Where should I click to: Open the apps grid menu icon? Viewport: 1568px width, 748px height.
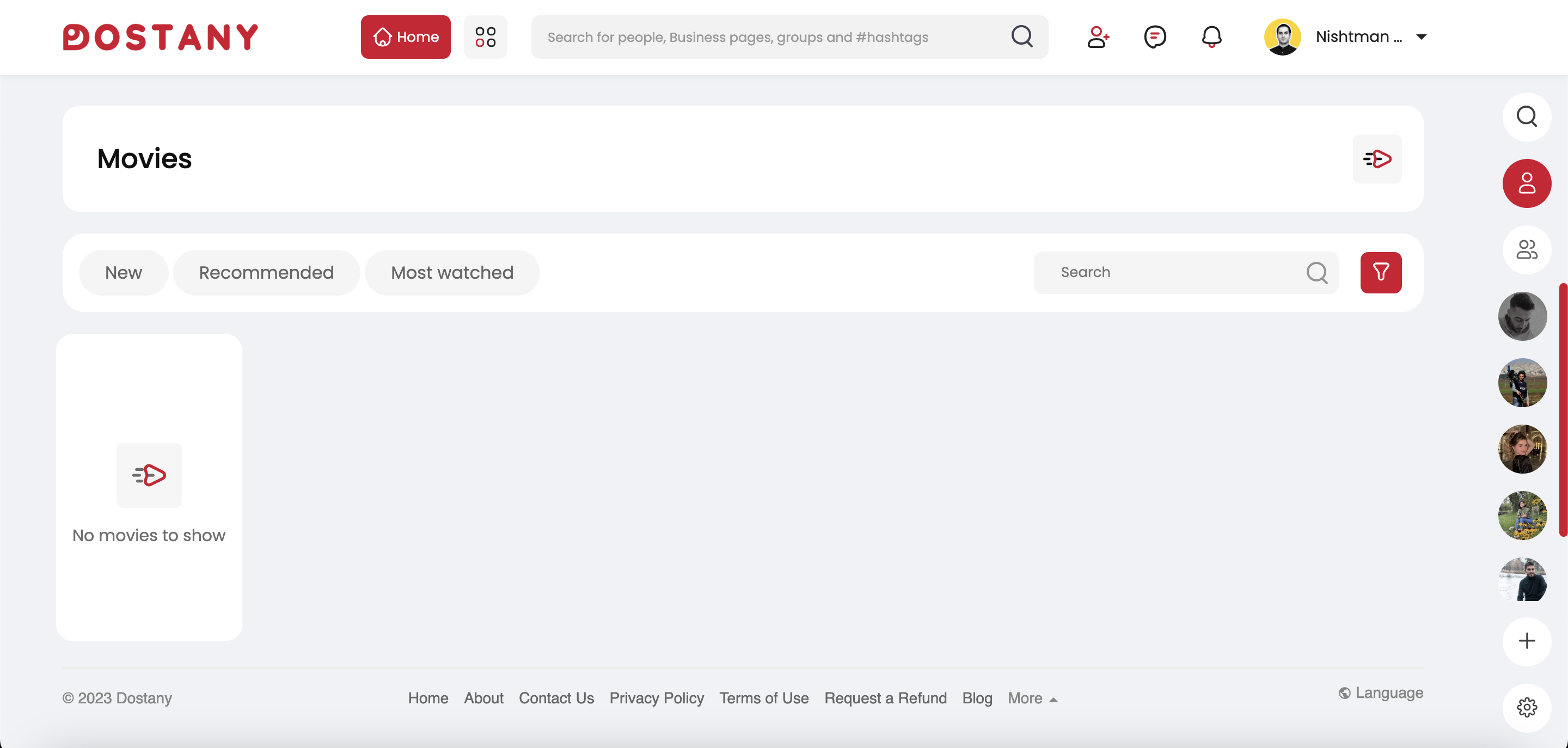[485, 37]
